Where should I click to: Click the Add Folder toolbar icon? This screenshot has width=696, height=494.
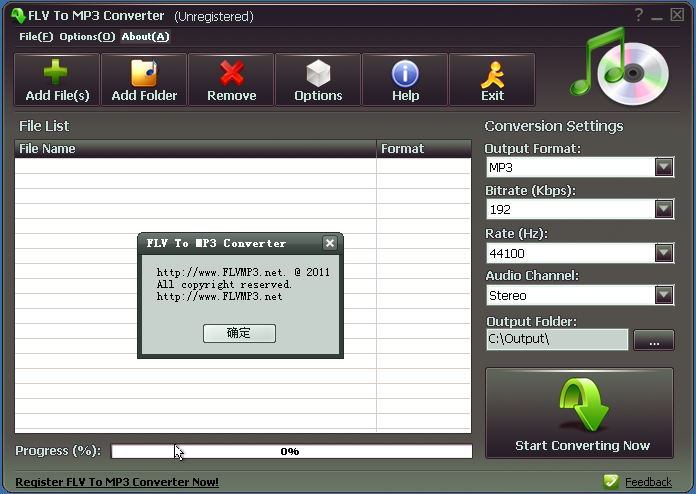[144, 73]
